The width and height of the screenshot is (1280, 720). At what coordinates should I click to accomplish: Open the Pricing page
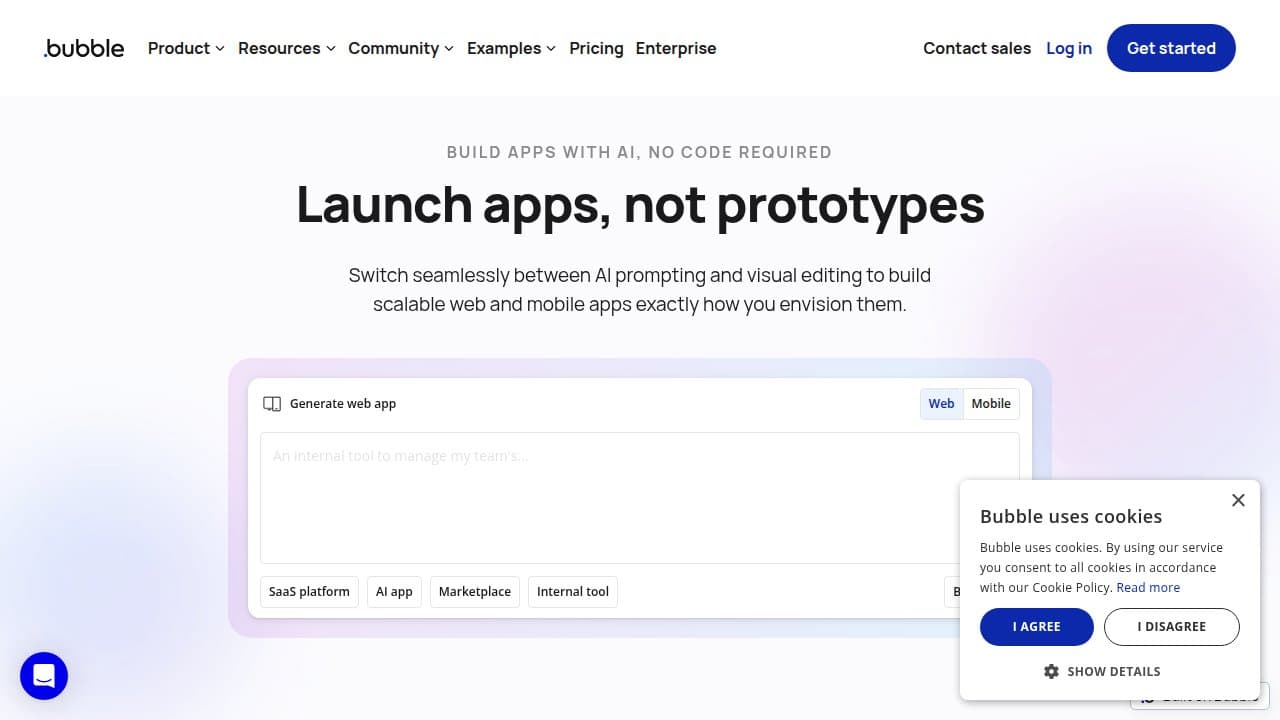click(596, 48)
